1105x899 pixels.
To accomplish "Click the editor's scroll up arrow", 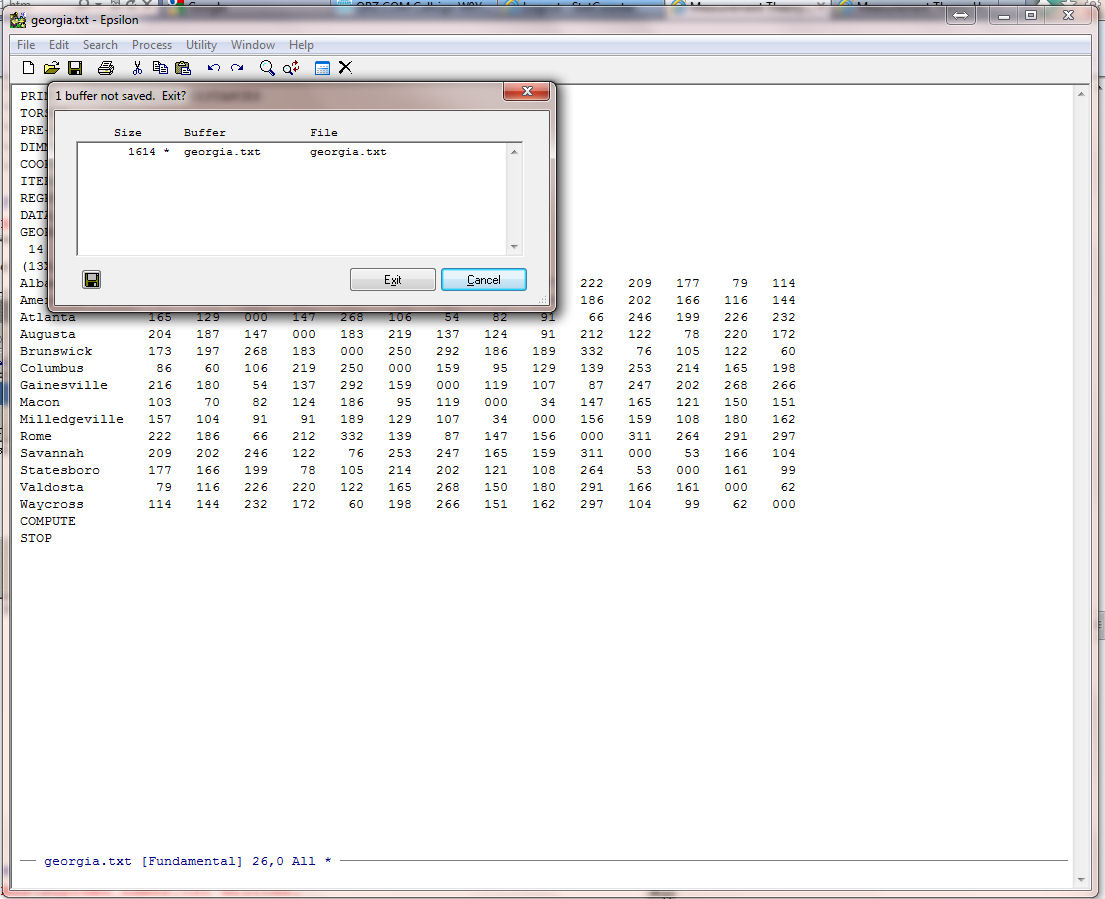I will pos(1081,94).
